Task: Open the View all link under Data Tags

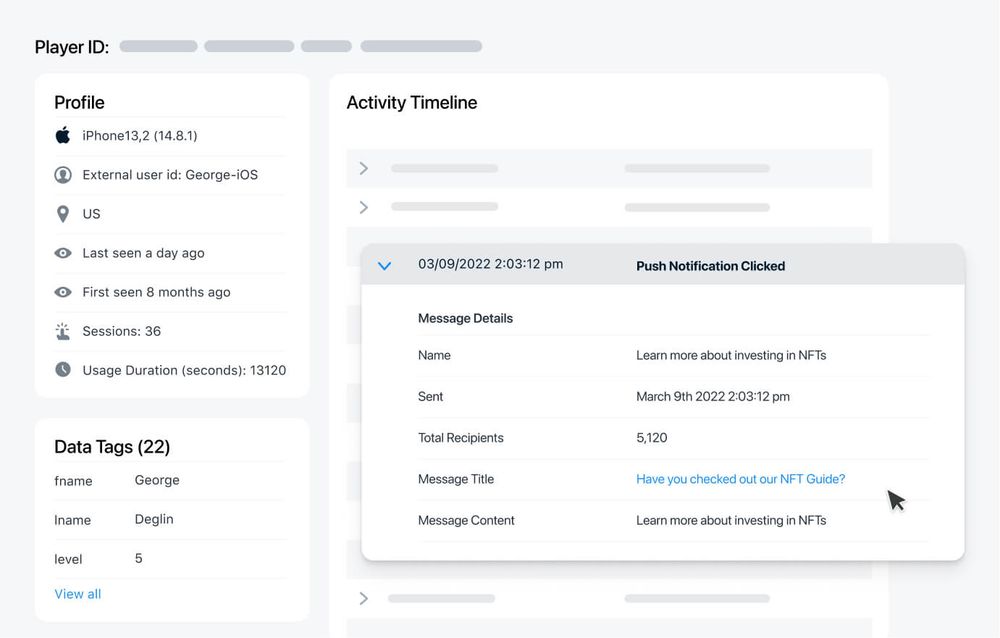Action: coord(77,593)
